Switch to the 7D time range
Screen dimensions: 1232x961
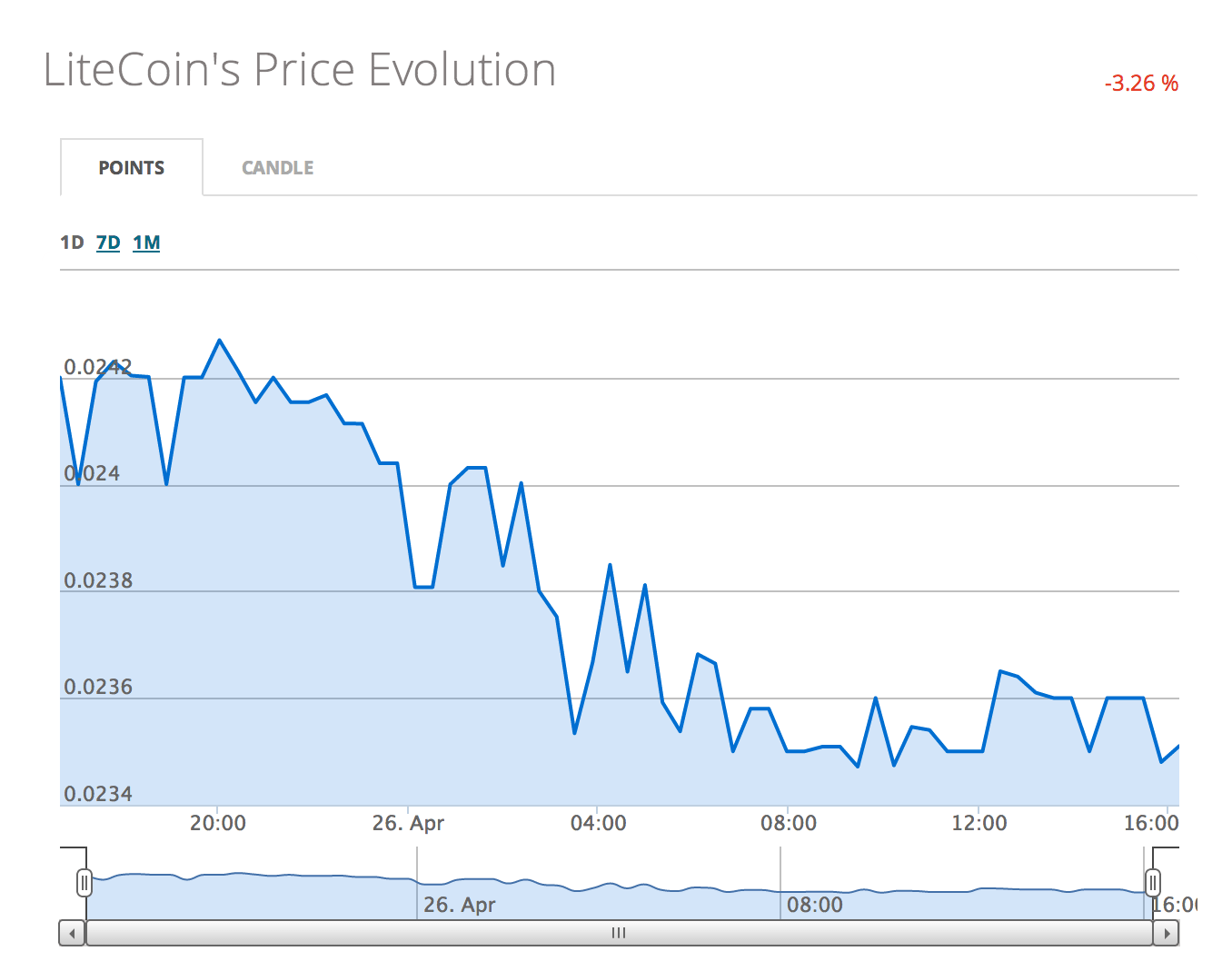click(x=107, y=243)
